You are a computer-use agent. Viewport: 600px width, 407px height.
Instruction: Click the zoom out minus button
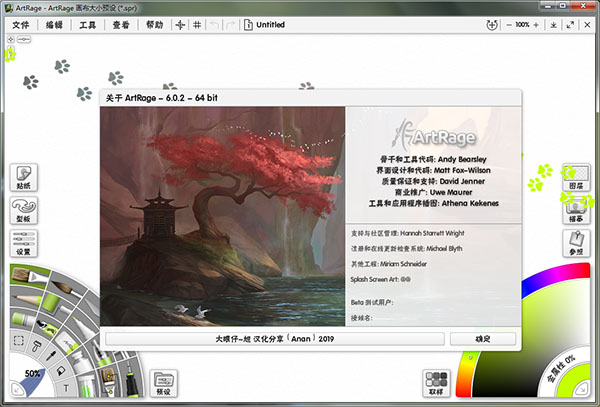507,23
